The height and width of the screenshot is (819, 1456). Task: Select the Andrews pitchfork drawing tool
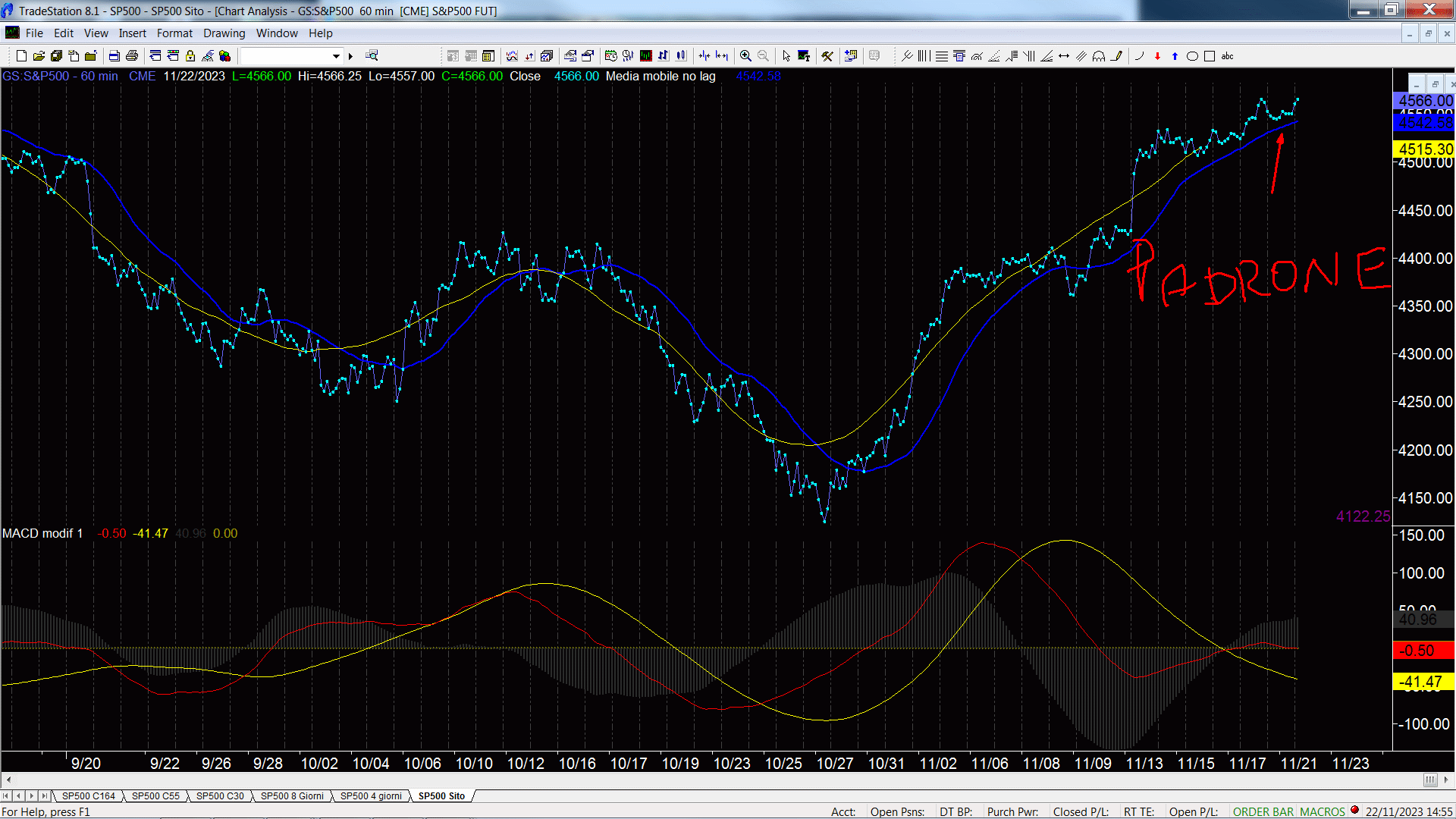pos(907,55)
